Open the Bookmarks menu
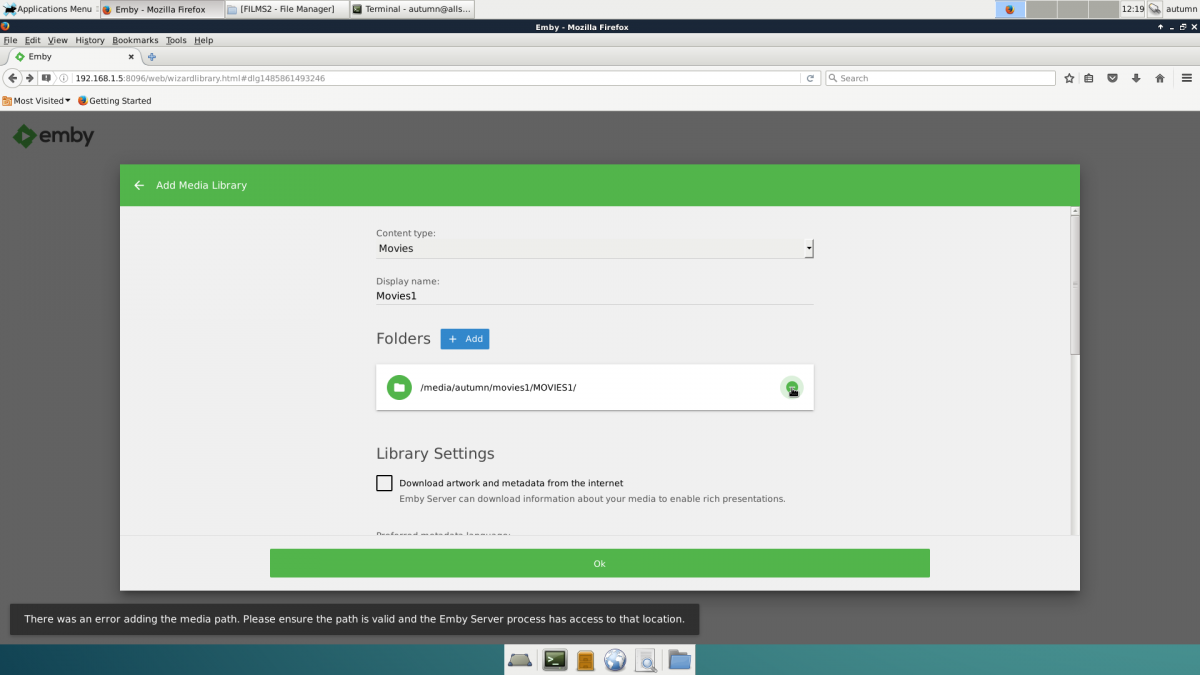Viewport: 1200px width, 675px height. pyautogui.click(x=135, y=40)
